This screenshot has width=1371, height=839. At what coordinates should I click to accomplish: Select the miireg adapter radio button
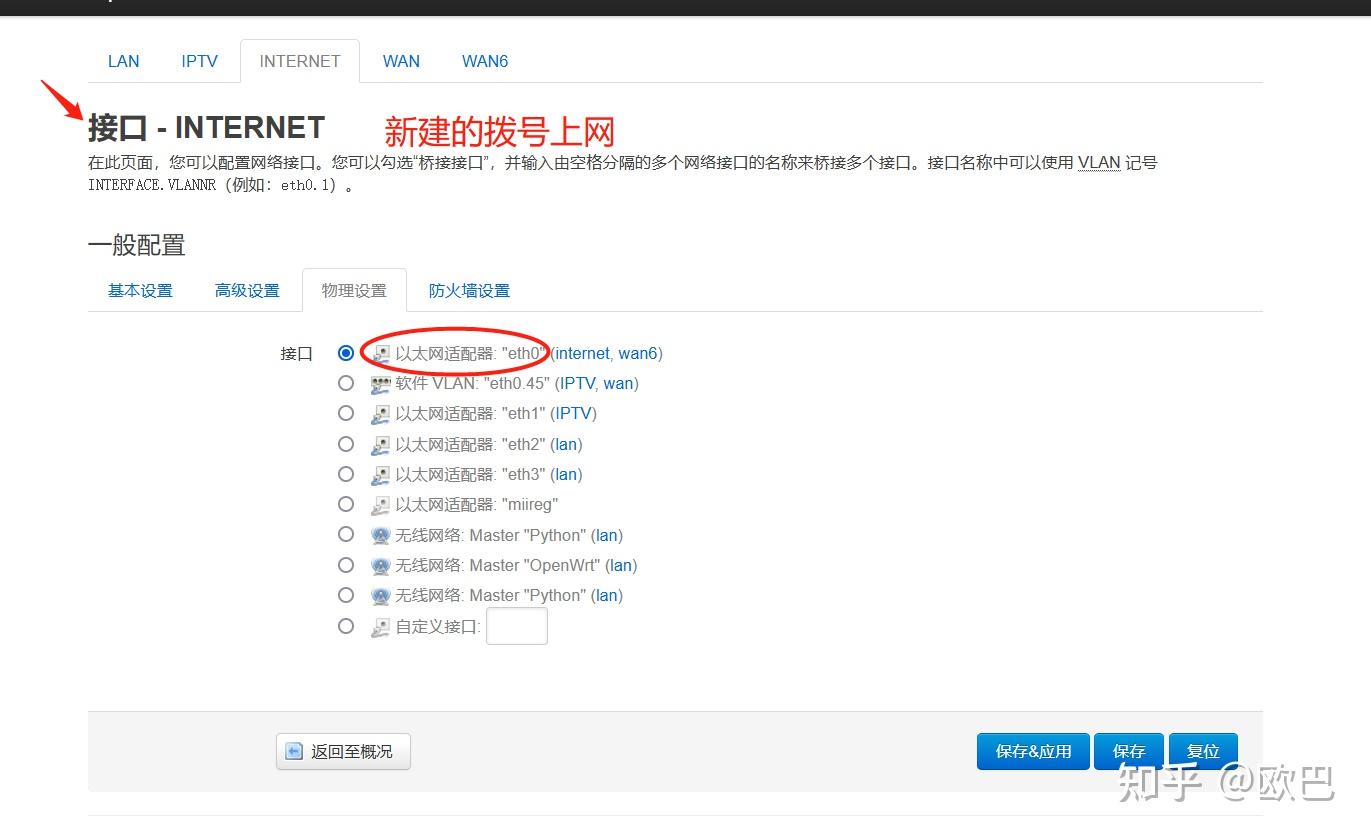click(x=345, y=504)
